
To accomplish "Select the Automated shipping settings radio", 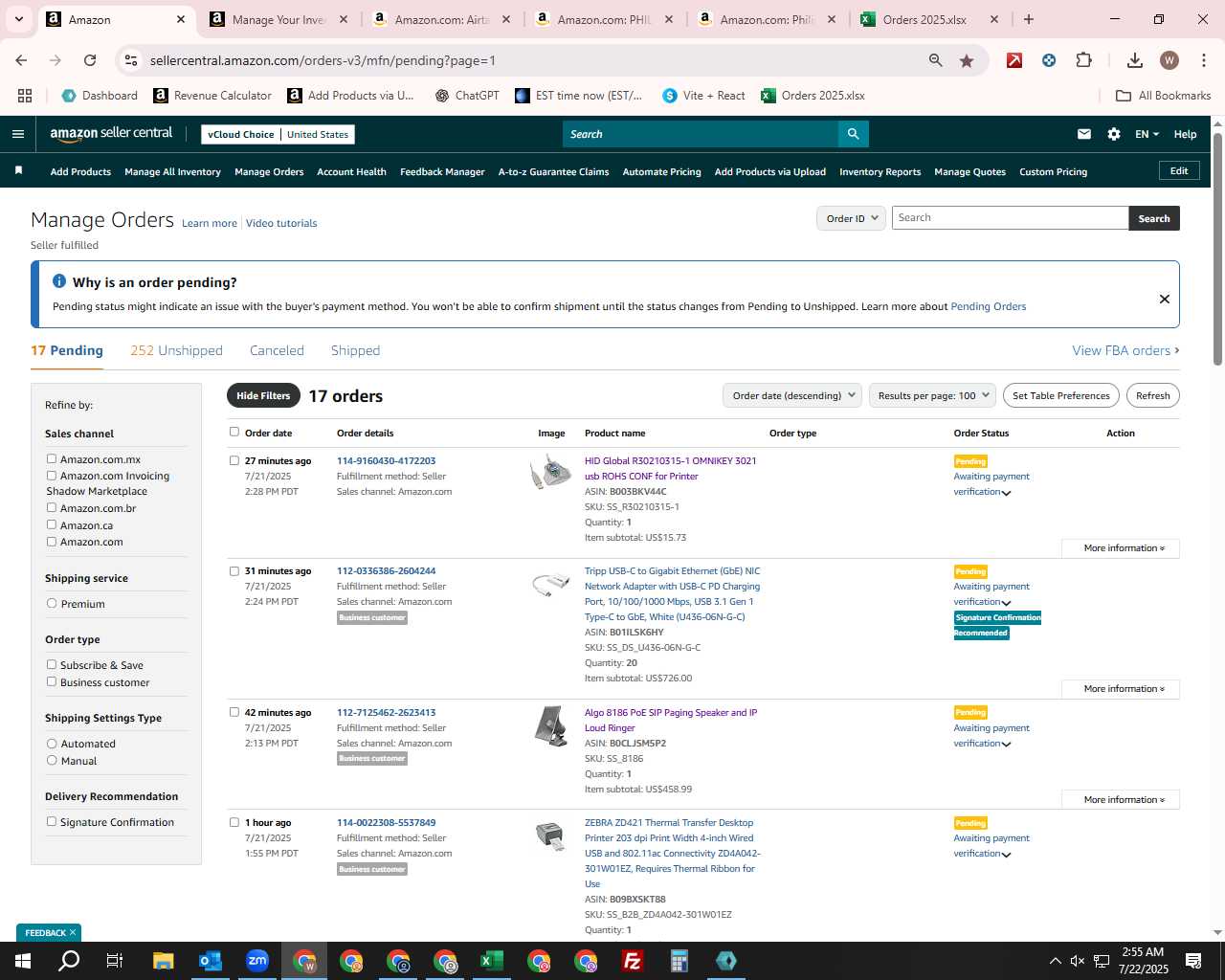I will pos(52,744).
